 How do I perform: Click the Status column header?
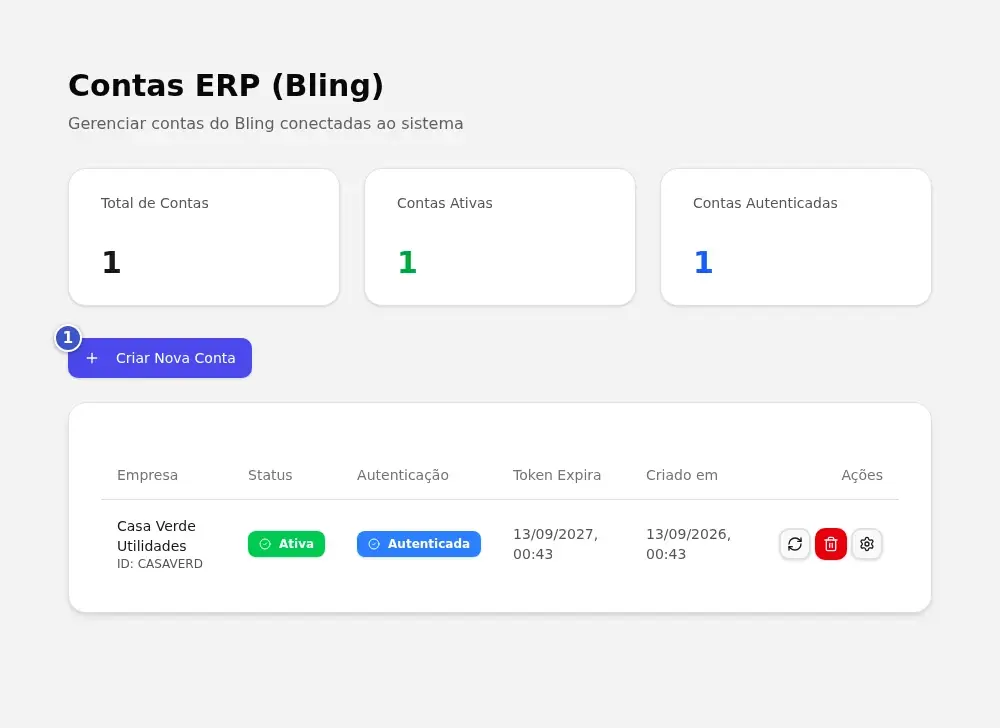tap(270, 475)
